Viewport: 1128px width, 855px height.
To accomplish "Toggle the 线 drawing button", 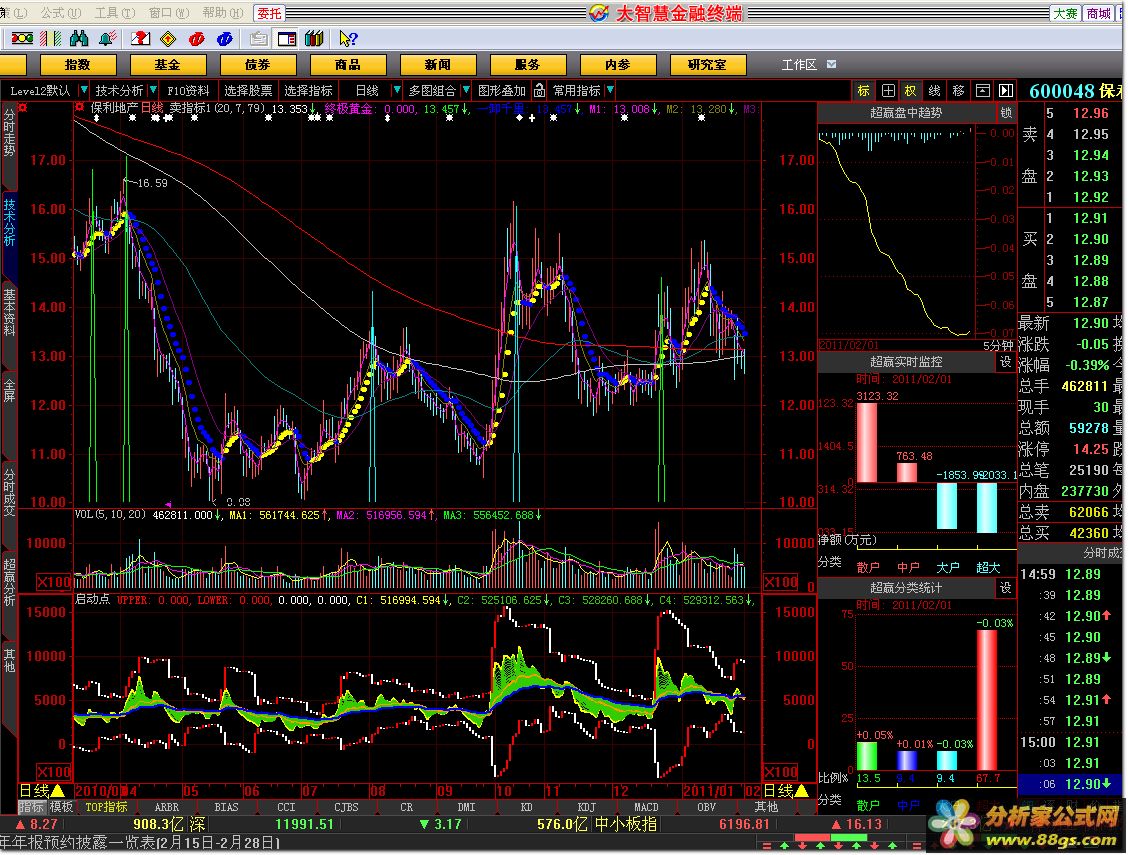I will click(934, 91).
